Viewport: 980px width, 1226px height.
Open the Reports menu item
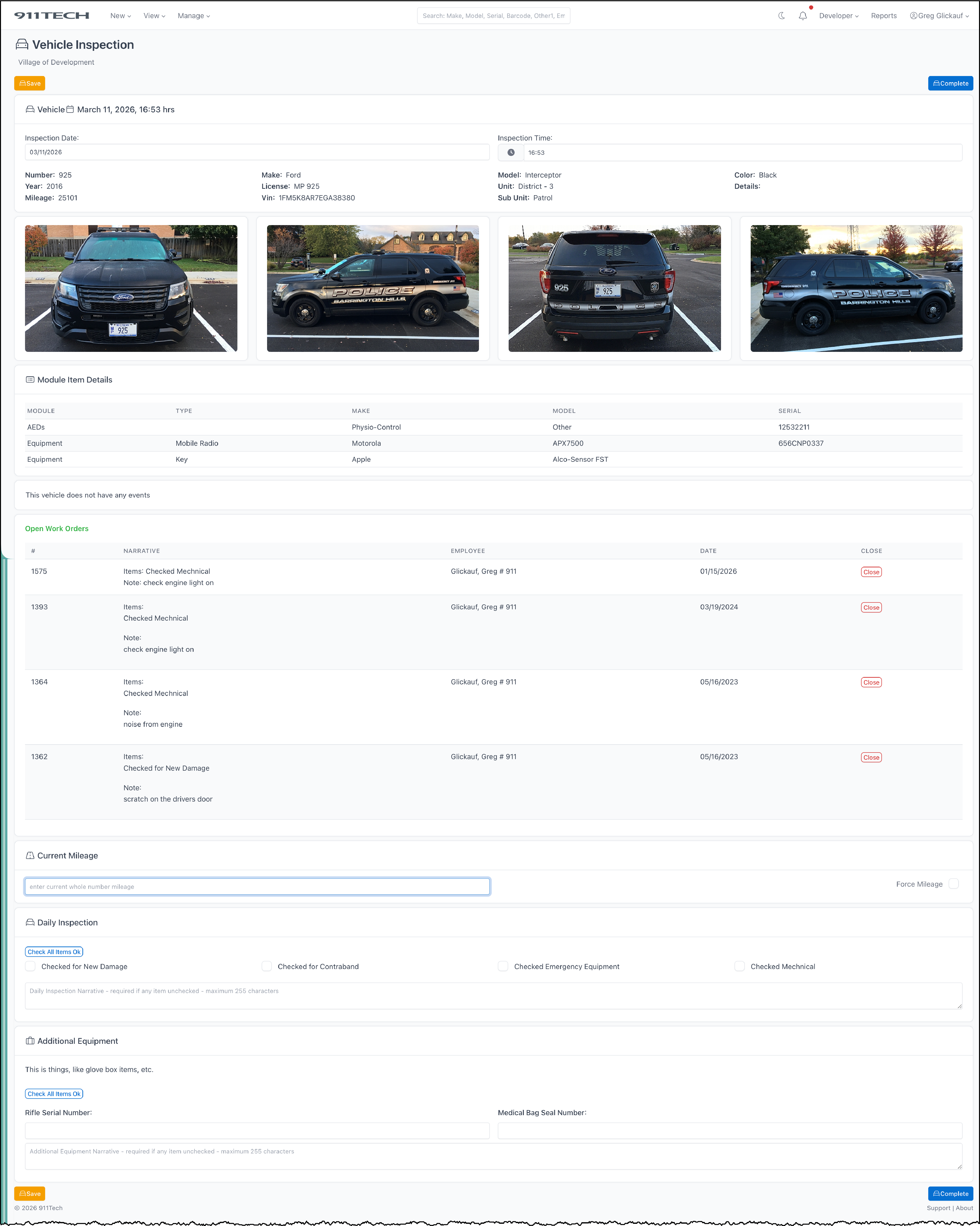883,16
